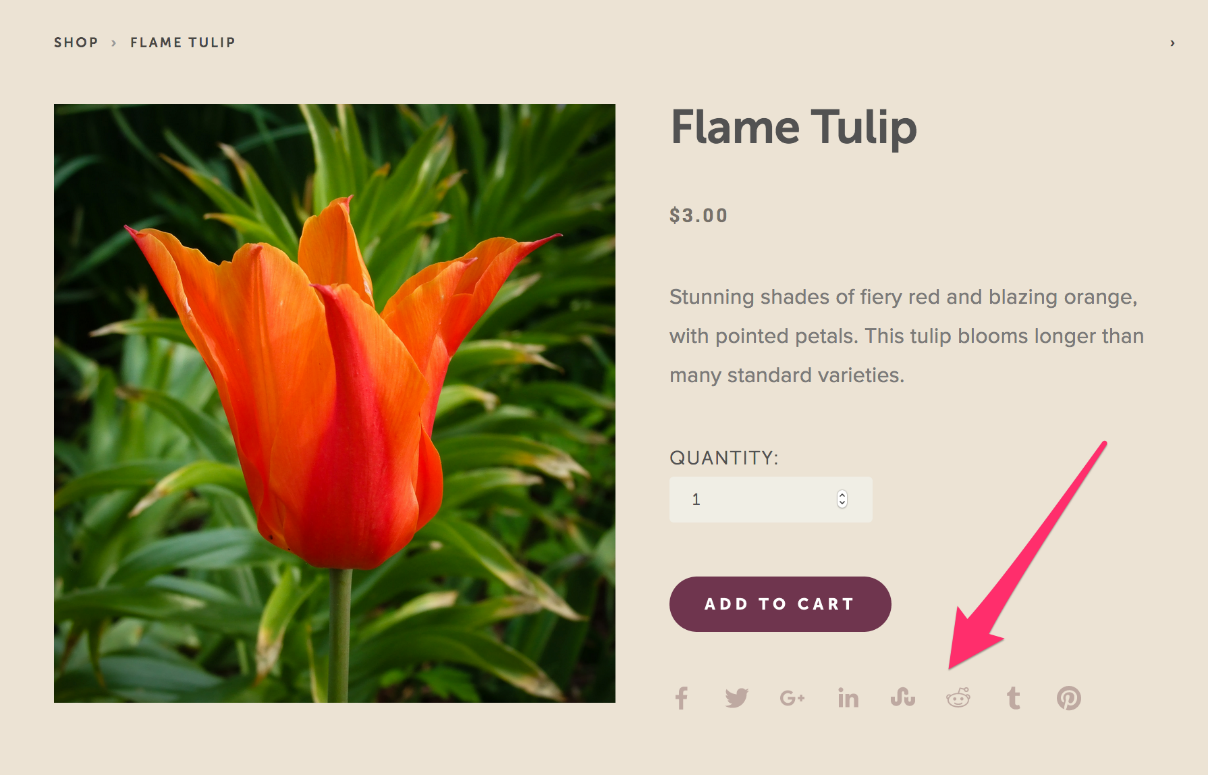1208x775 pixels.
Task: Share on LinkedIn
Action: pyautogui.click(x=848, y=698)
